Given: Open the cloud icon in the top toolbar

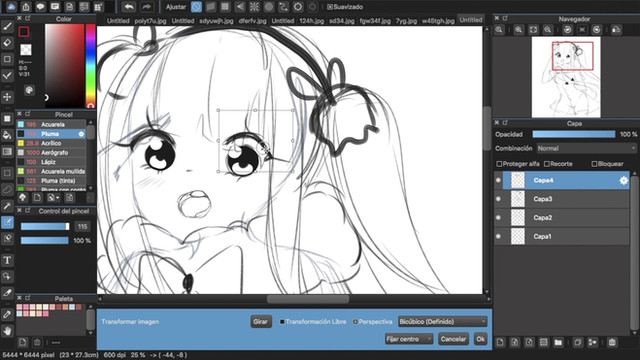Looking at the screenshot, I should pos(11,7).
